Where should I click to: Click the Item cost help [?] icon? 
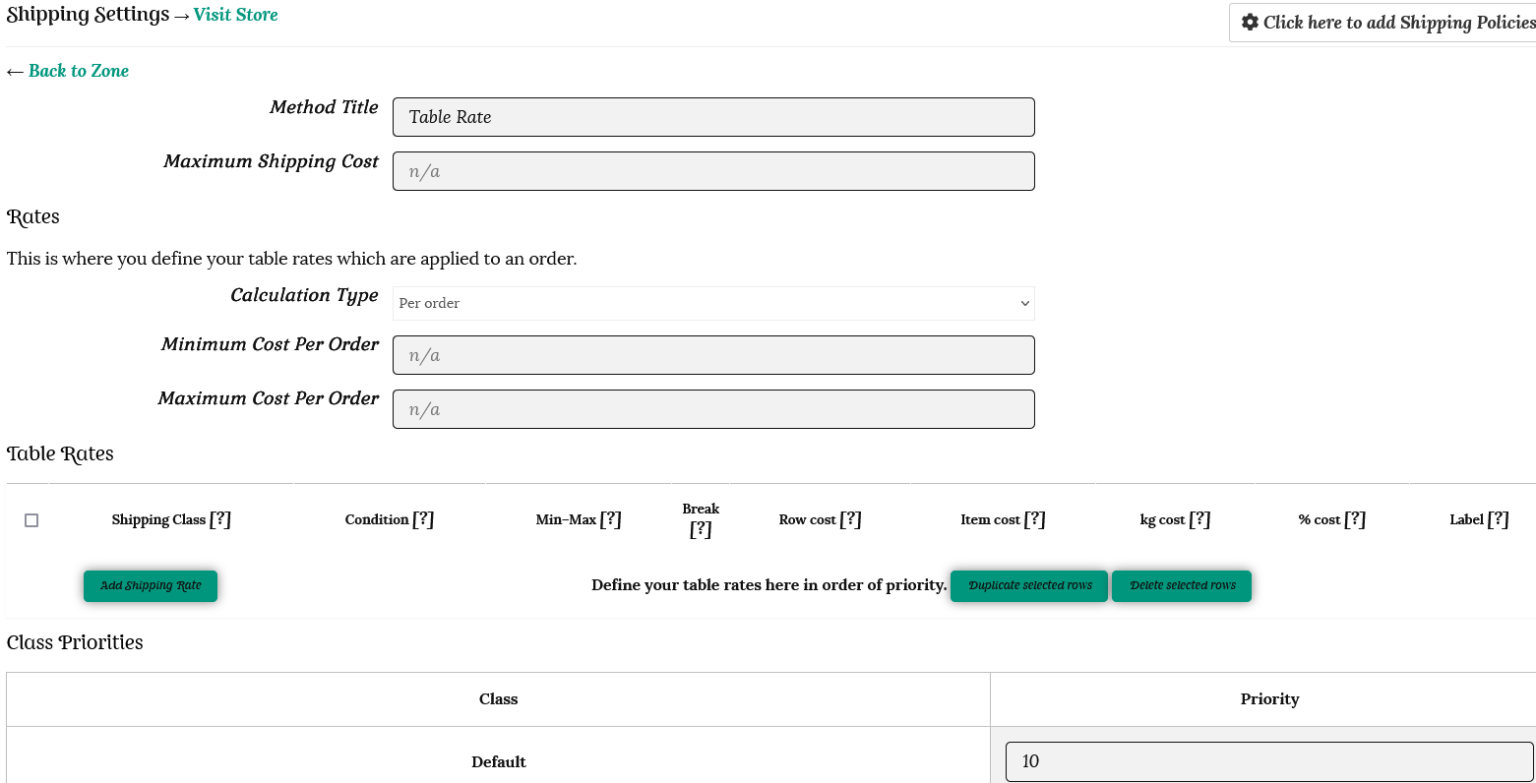click(1035, 519)
